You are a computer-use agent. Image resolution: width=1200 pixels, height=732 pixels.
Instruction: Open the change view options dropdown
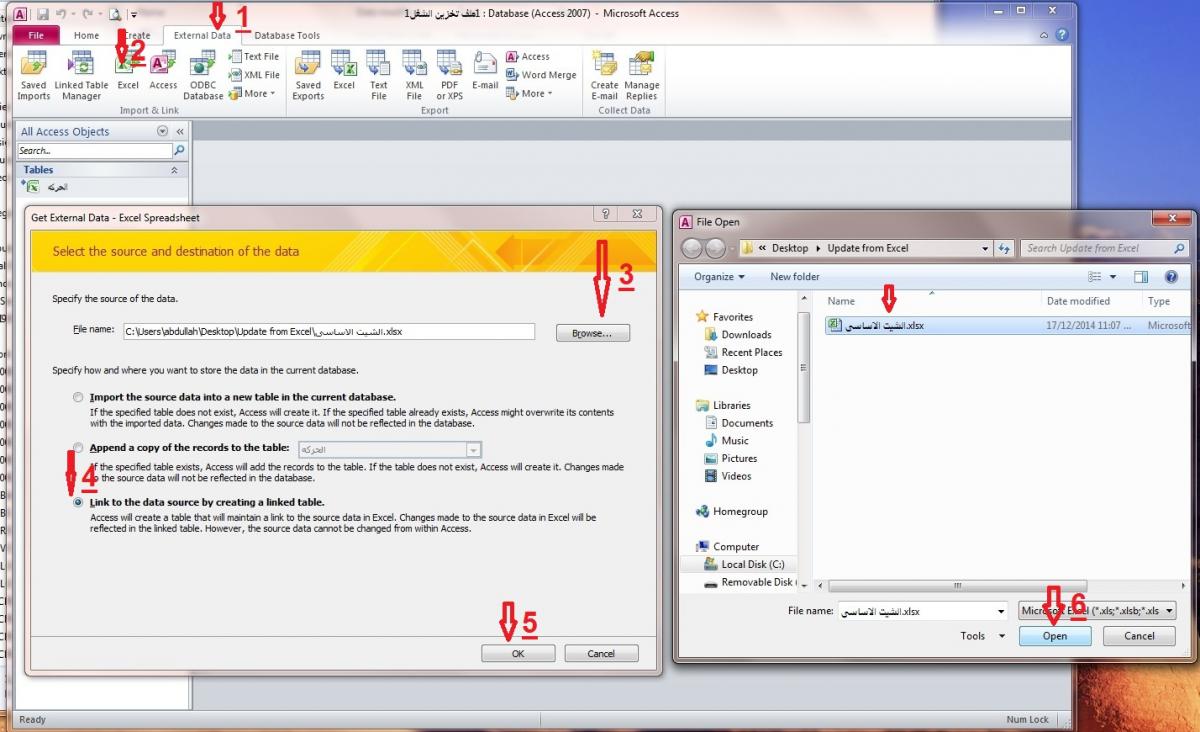coord(1113,277)
